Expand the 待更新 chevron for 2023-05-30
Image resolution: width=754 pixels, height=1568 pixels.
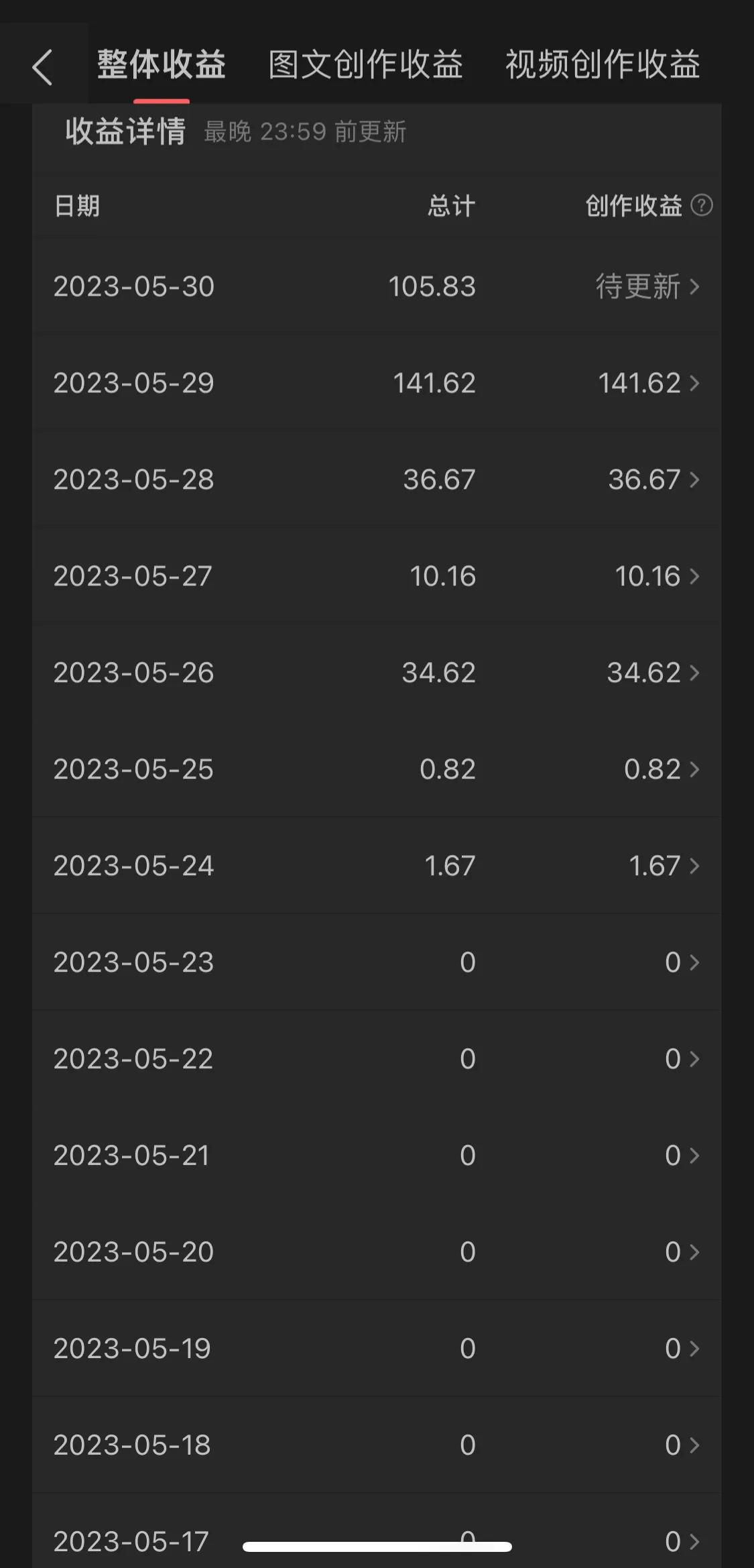click(694, 287)
